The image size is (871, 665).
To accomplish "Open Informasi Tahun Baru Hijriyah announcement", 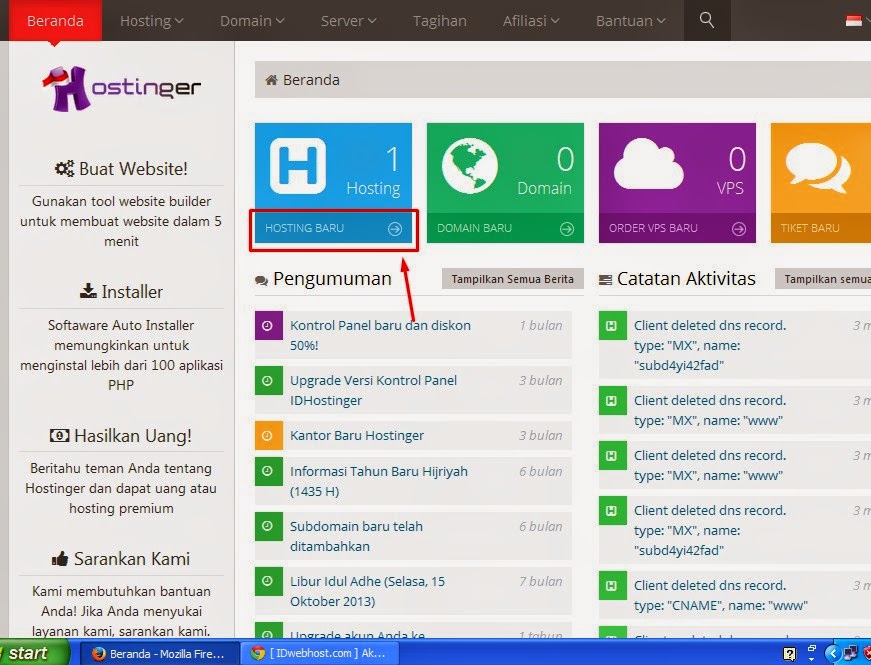I will pos(379,481).
